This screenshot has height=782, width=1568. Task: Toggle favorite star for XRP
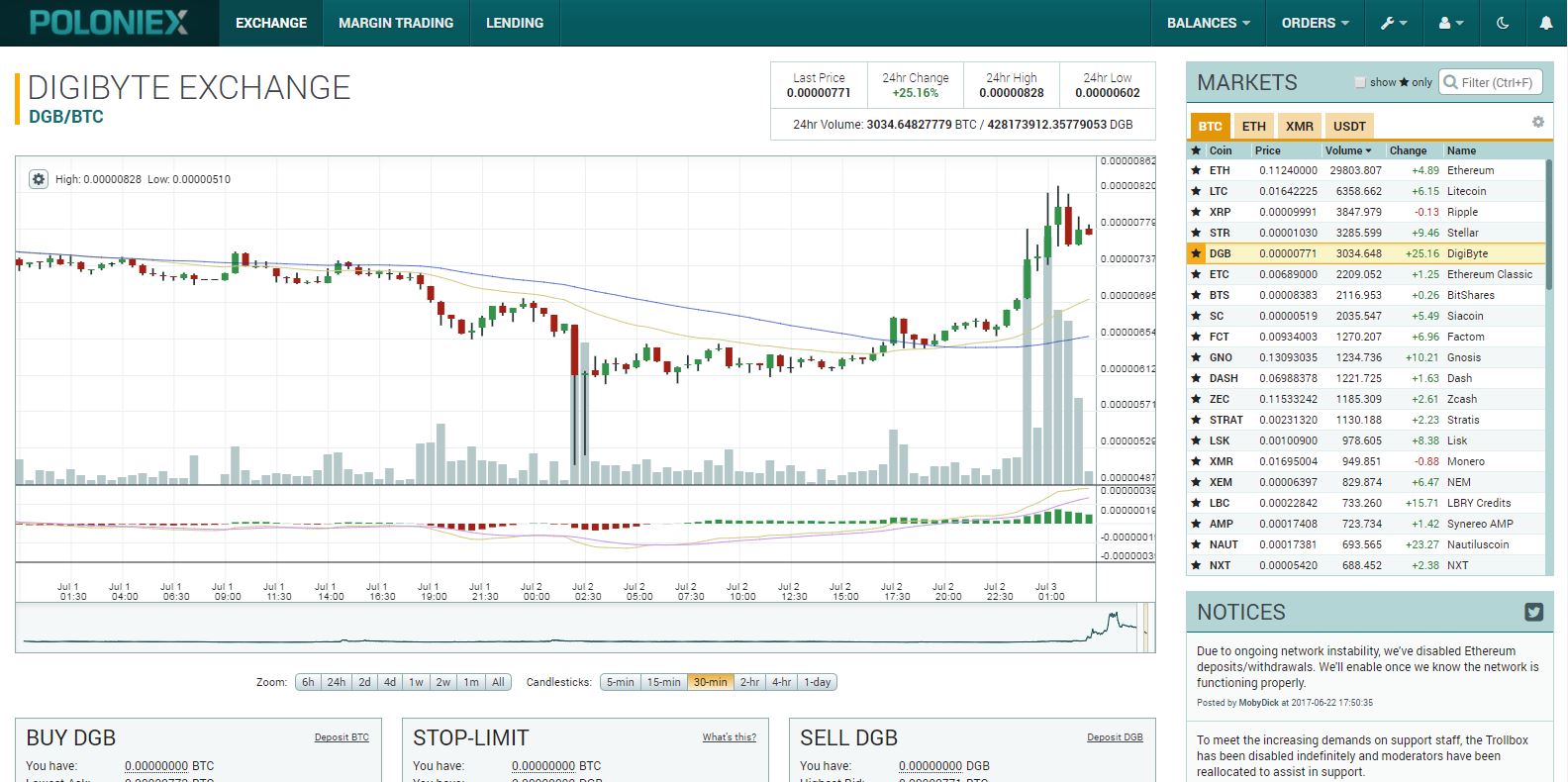1196,212
